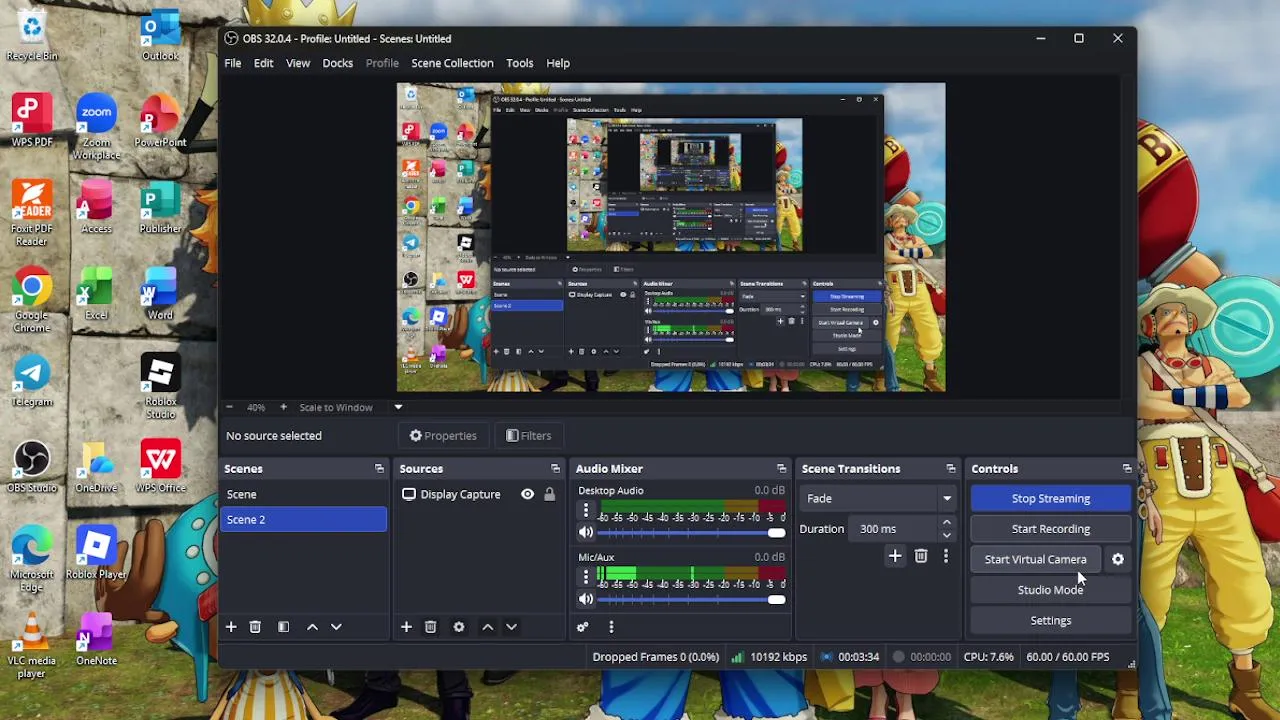Mute Mic/Aux speaker icon

pos(586,599)
